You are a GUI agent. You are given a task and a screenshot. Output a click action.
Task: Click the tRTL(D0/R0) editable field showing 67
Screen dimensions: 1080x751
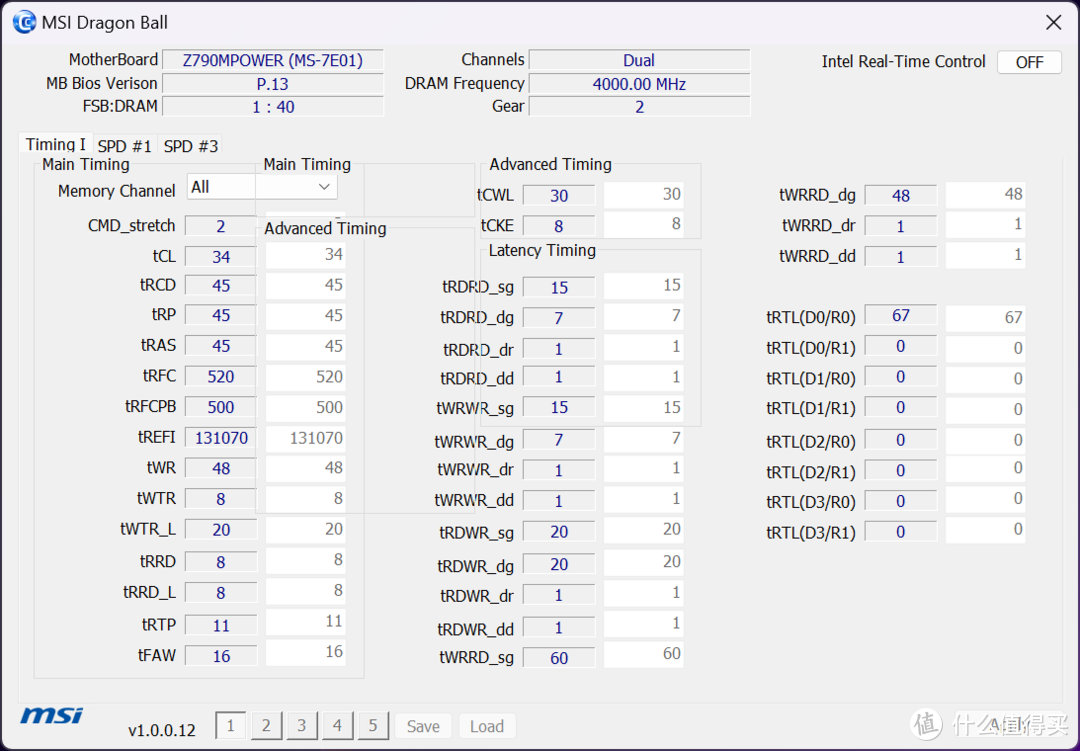(x=900, y=316)
